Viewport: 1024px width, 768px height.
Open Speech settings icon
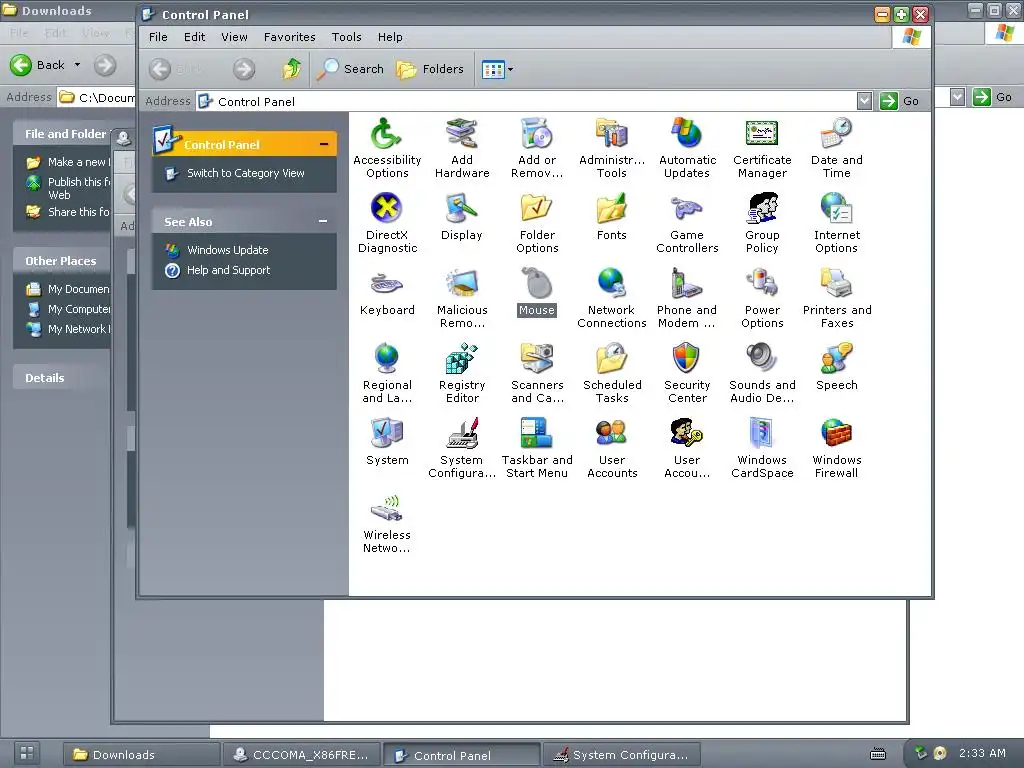(x=837, y=366)
